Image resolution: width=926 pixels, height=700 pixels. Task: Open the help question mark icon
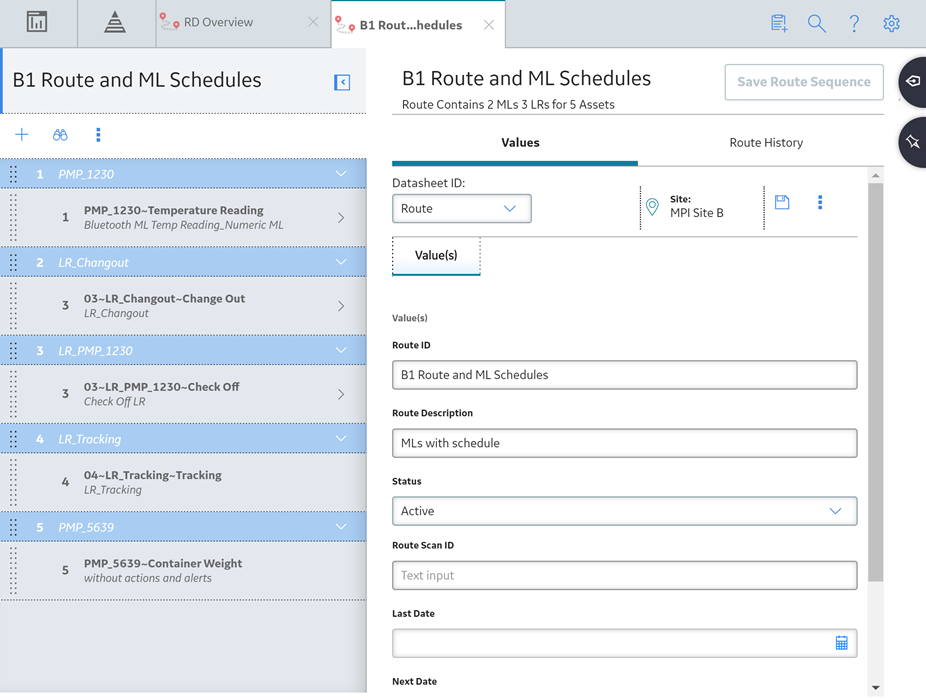click(854, 24)
